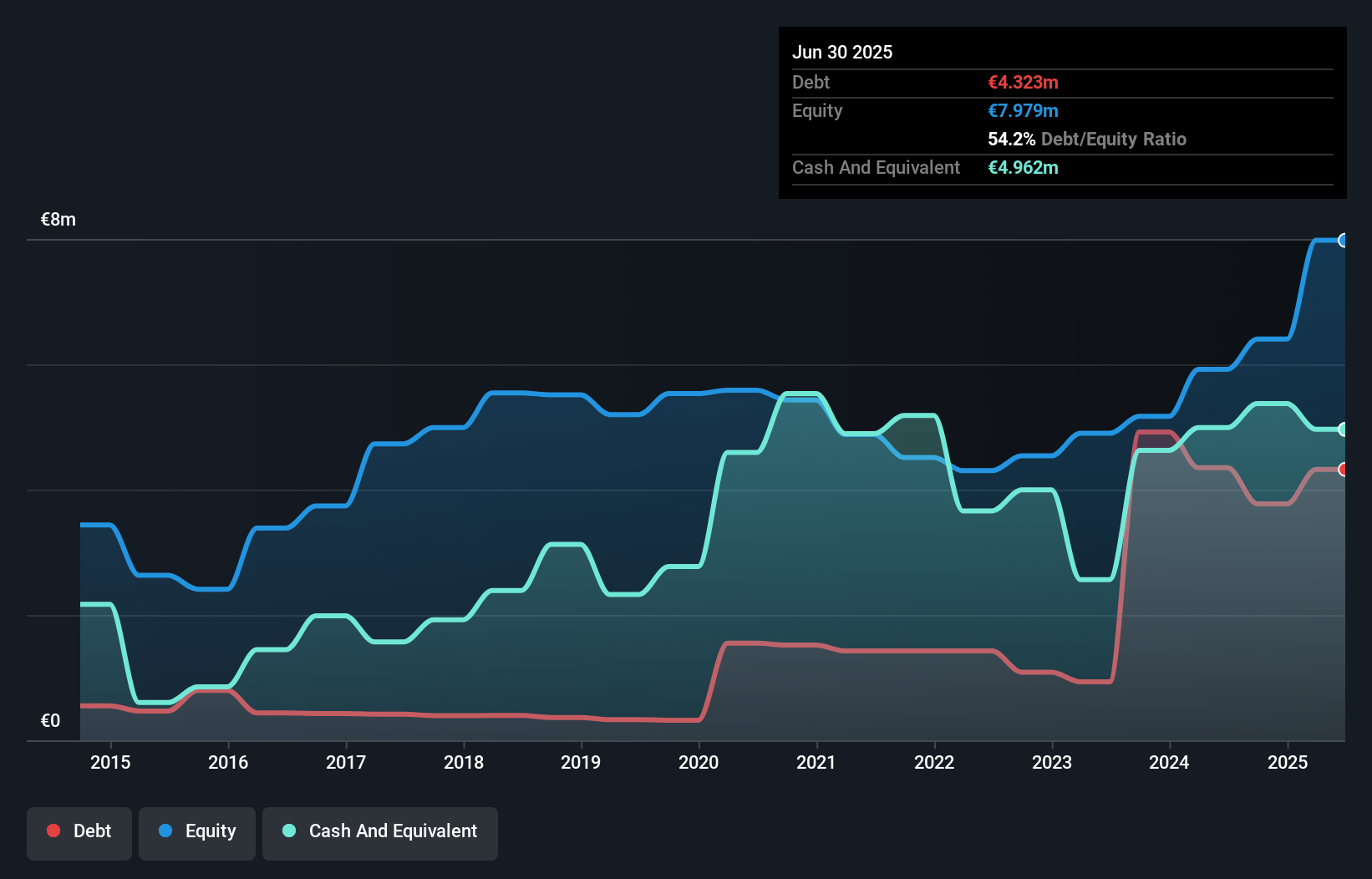Click the Jun 30 2025 tooltip date header

pyautogui.click(x=842, y=52)
